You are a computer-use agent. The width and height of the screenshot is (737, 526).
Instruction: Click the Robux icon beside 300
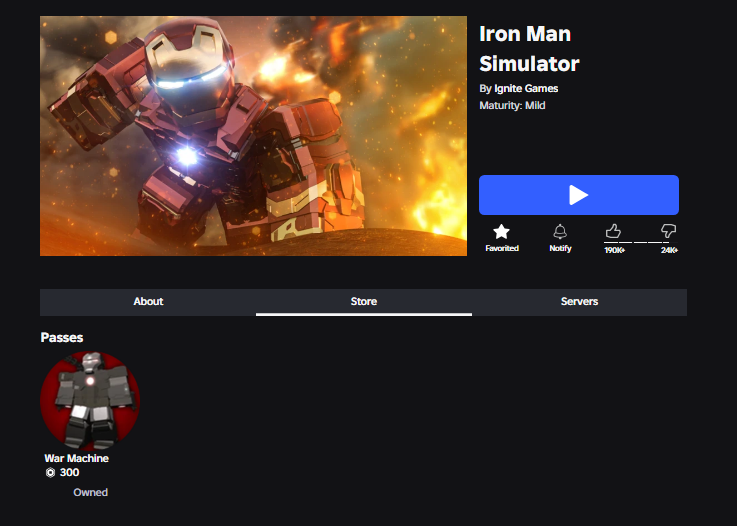50,473
